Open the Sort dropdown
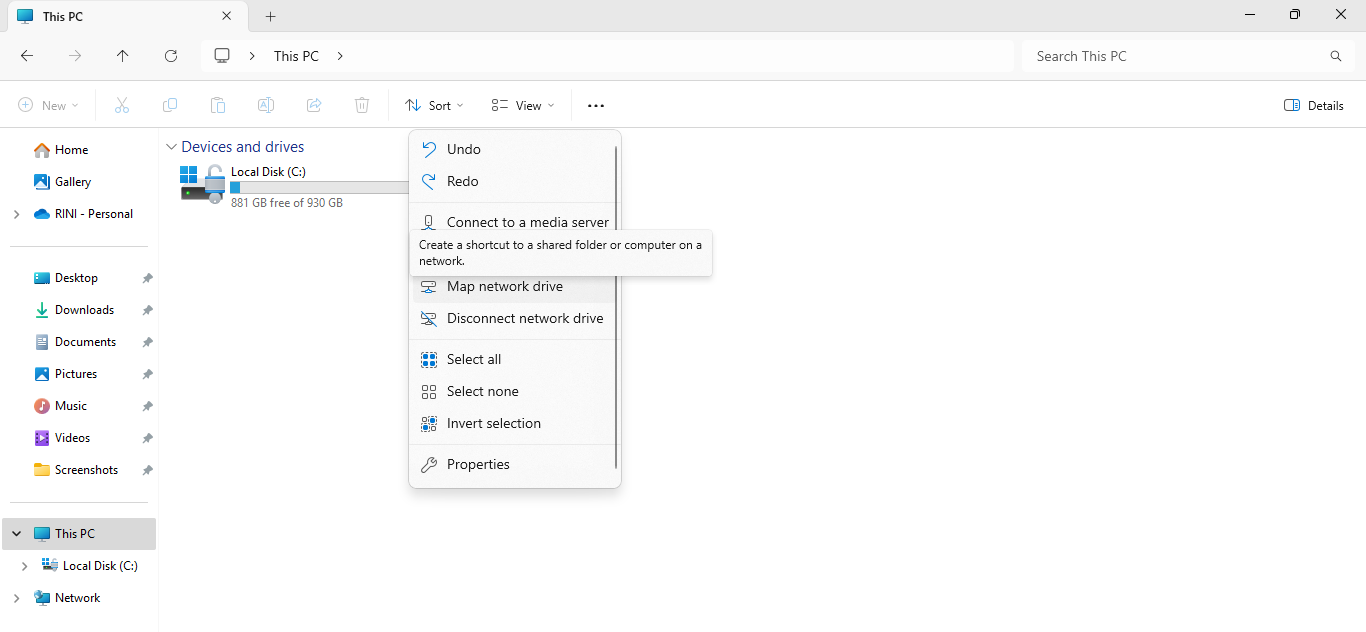The width and height of the screenshot is (1366, 632). click(x=434, y=105)
